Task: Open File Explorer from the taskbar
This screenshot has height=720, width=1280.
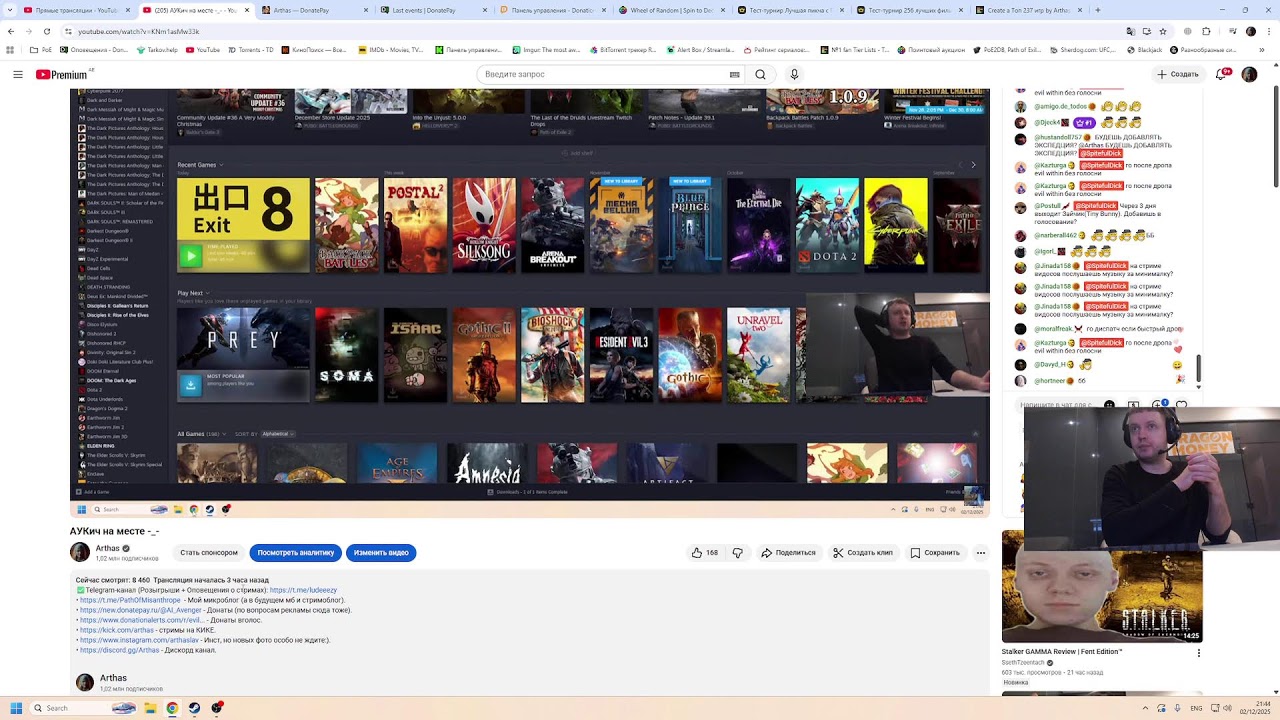Action: tap(150, 708)
